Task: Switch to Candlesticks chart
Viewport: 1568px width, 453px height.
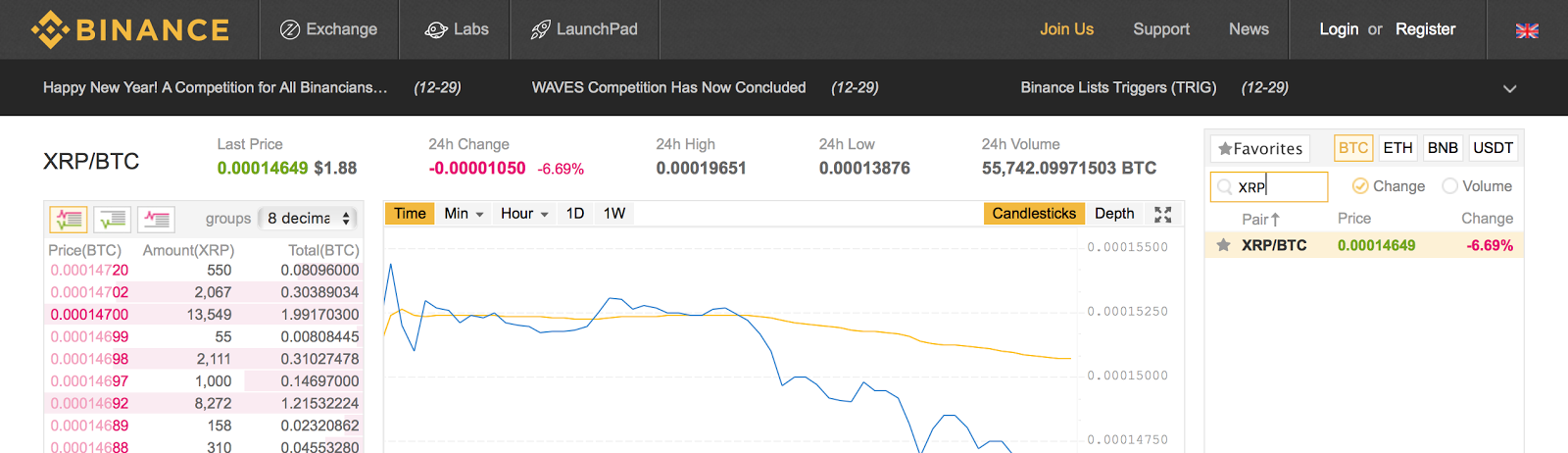Action: point(1034,213)
